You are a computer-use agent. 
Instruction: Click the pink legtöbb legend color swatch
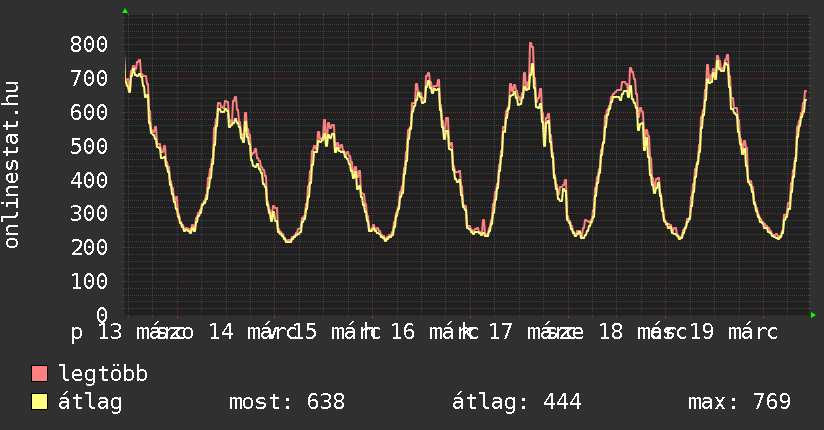(x=40, y=374)
